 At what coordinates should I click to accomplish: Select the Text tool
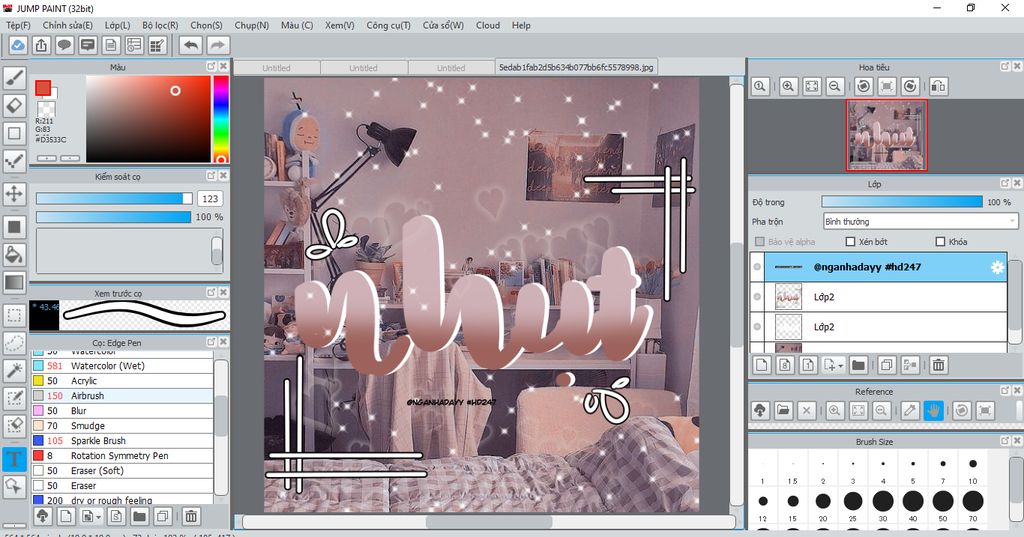pos(14,459)
